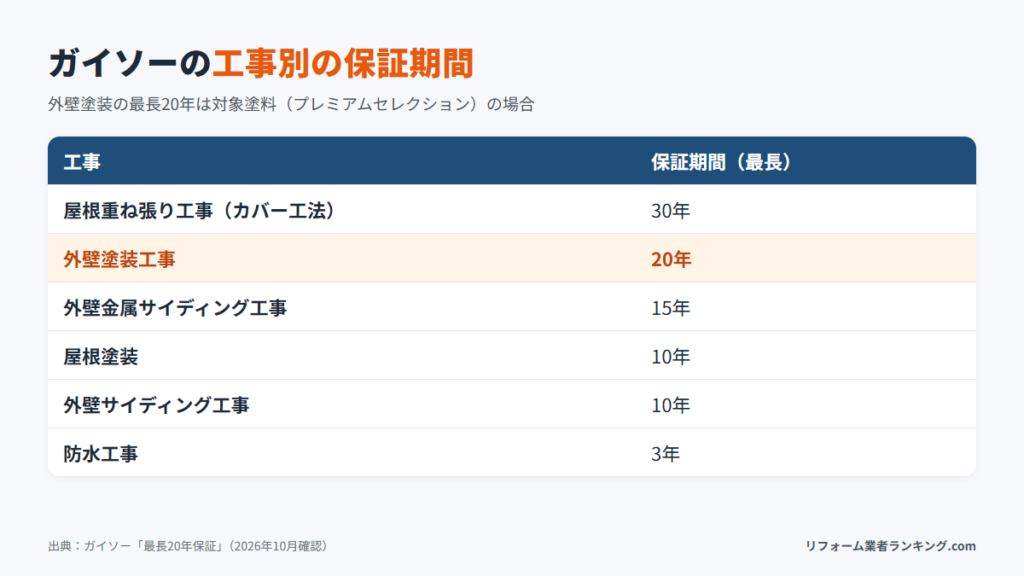Click the 出典：ガイソー source note
Screen dimensions: 1024x576
[188, 546]
